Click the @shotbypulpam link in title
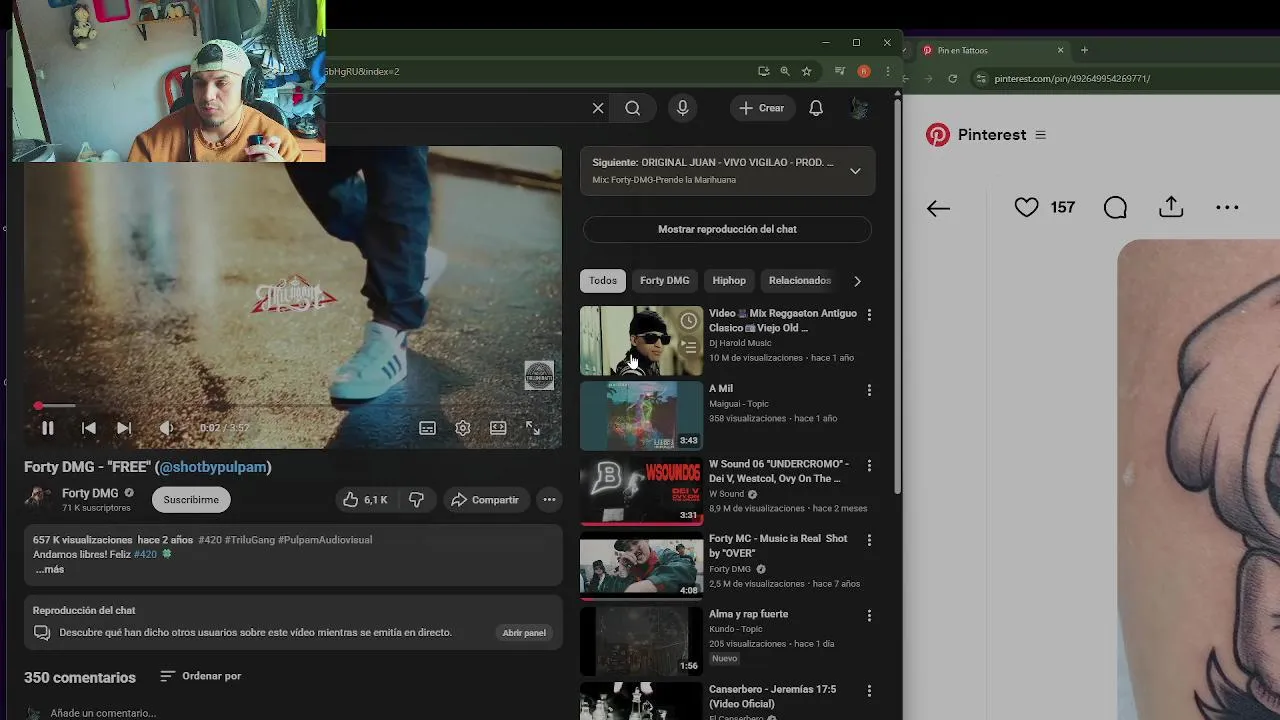Viewport: 1280px width, 720px height. pyautogui.click(x=213, y=467)
